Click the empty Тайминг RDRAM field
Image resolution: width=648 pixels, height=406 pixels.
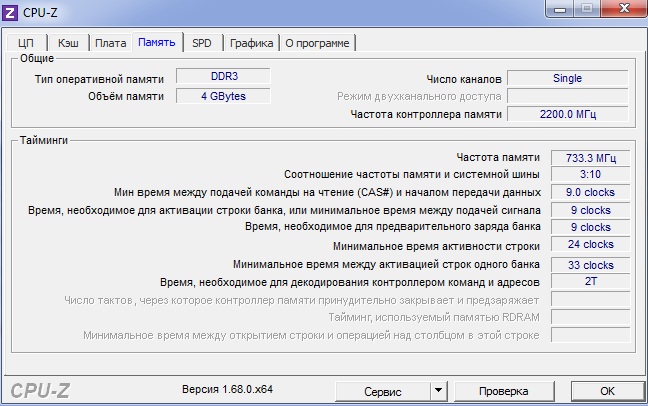(591, 317)
